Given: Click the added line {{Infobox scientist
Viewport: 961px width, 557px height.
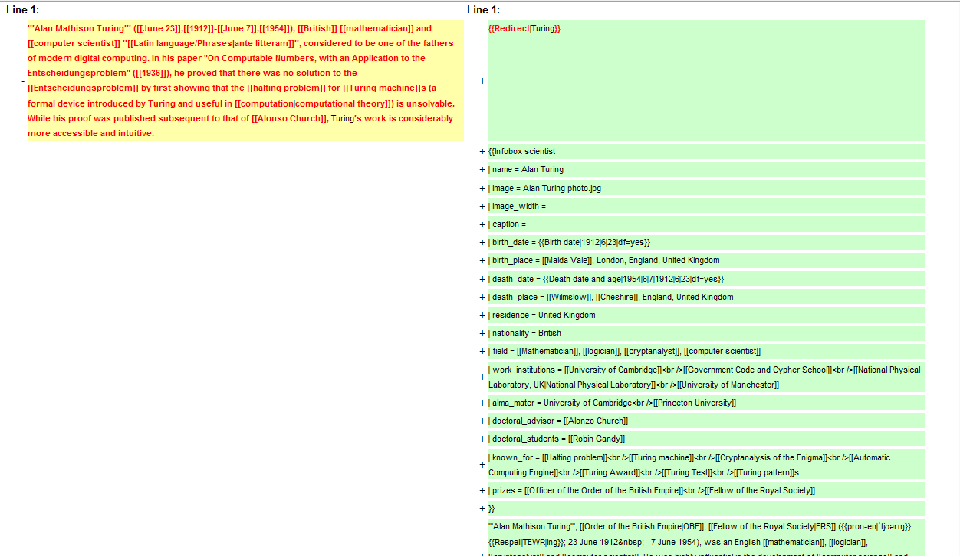Looking at the screenshot, I should [706, 151].
